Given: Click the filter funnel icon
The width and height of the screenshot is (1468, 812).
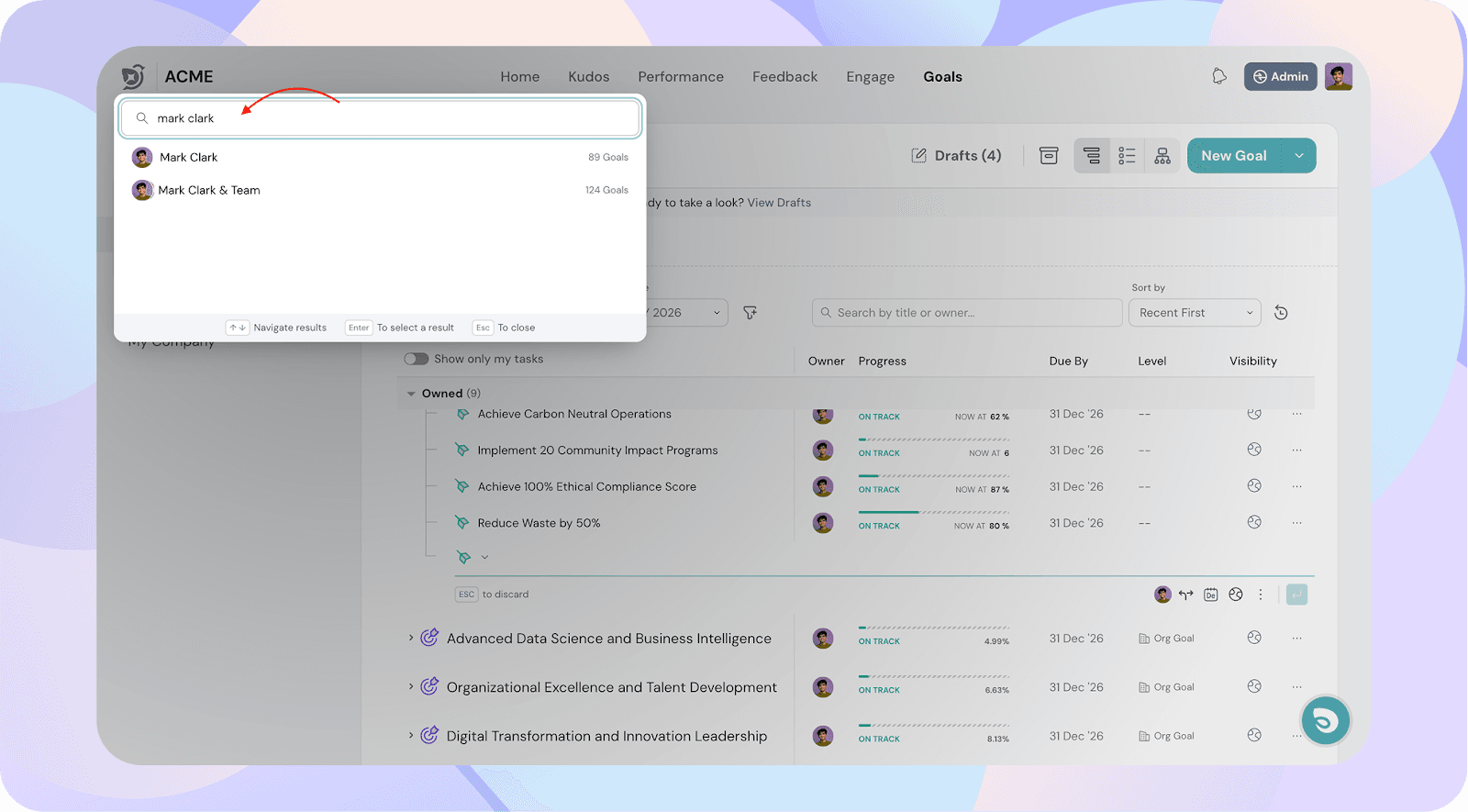Looking at the screenshot, I should click(750, 313).
